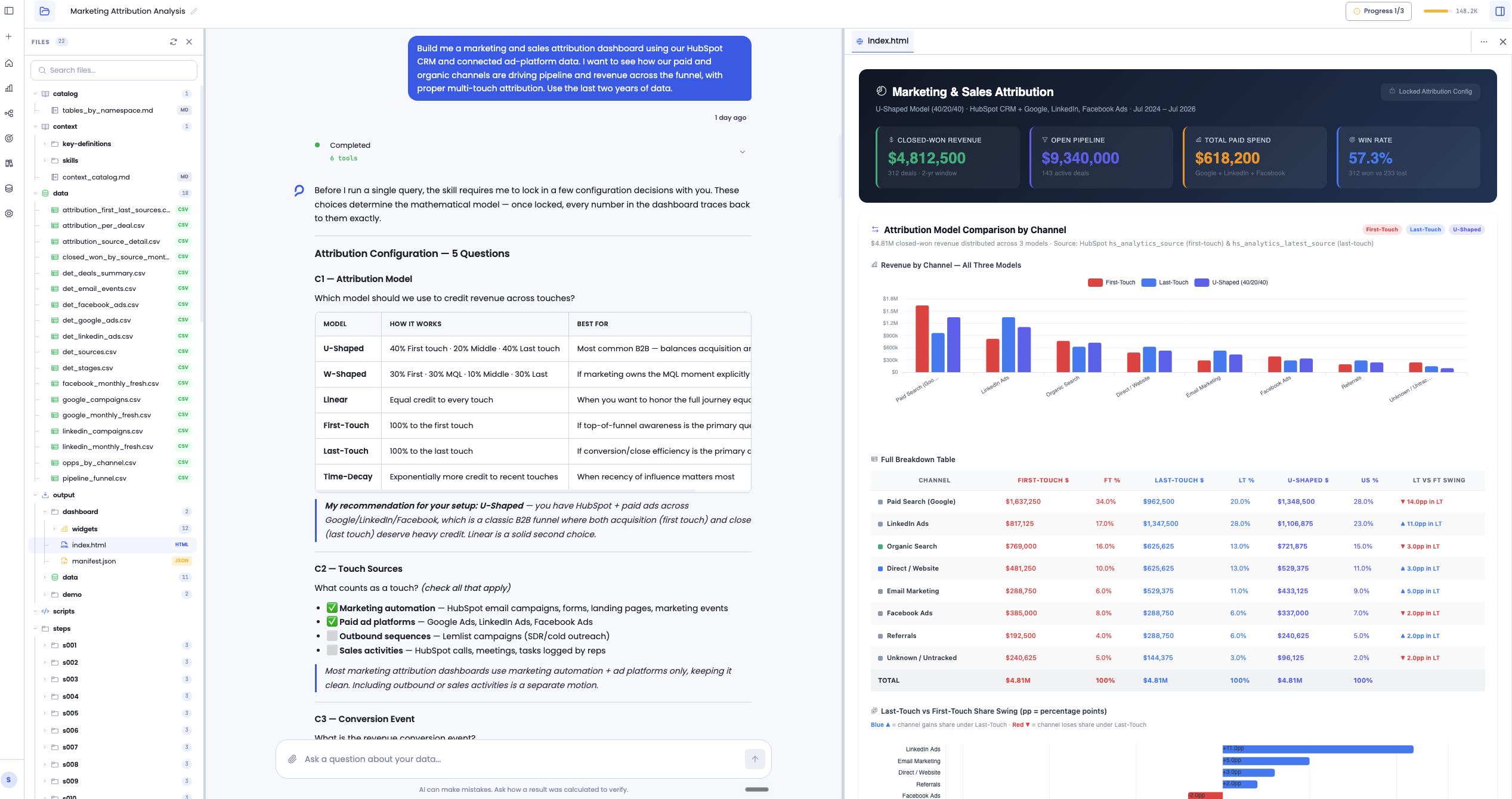Click the Locked Attribution Config badge
1512x799 pixels.
(1430, 91)
